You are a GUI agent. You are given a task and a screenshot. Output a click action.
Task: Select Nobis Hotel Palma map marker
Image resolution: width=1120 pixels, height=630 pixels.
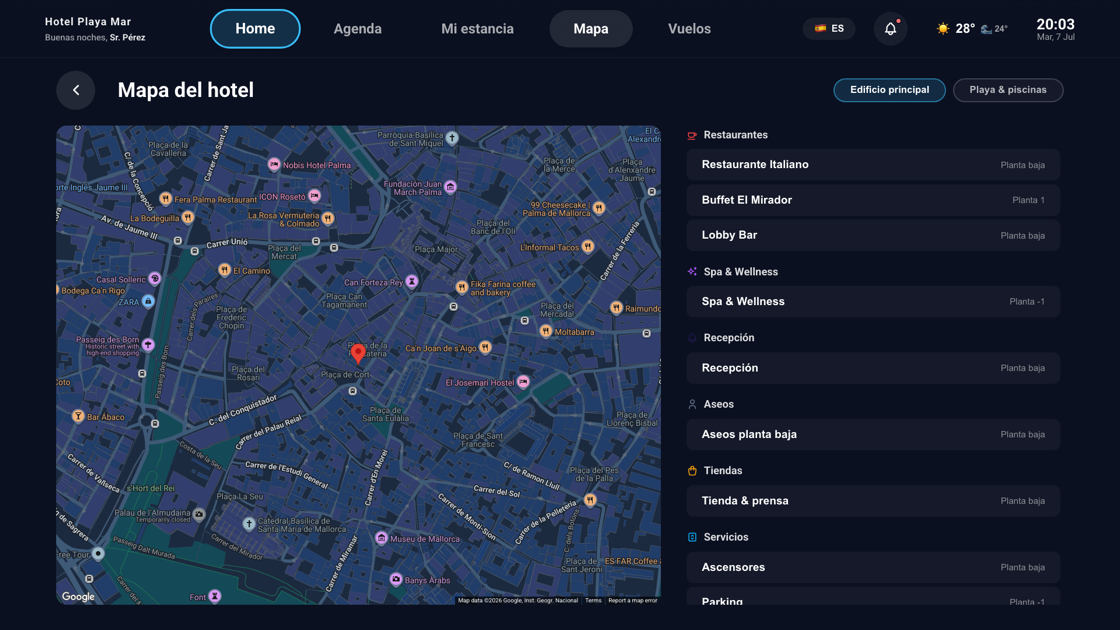tap(274, 165)
